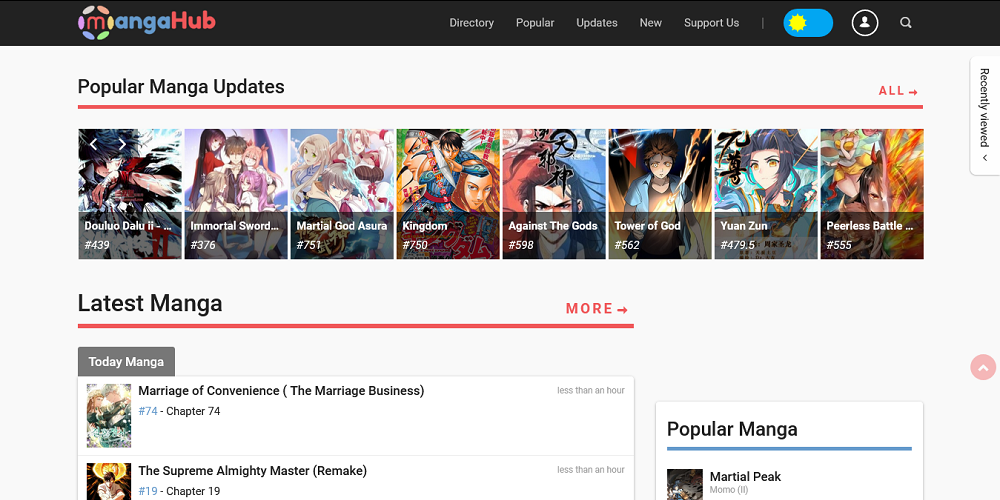Open Marriage of Convenience title link
This screenshot has height=500, width=1000.
pos(281,390)
